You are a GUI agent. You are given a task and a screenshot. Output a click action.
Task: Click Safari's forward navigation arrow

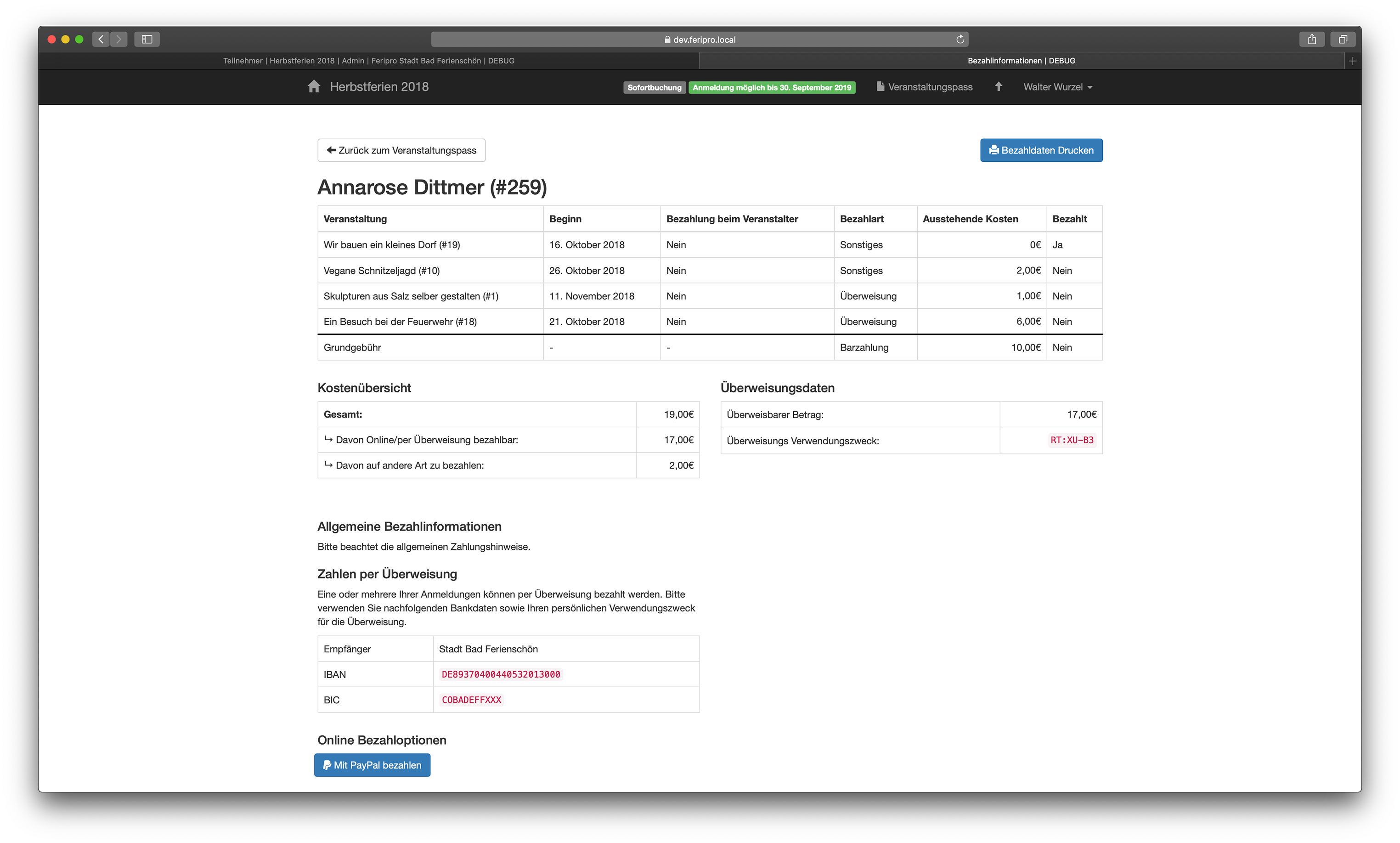[119, 39]
